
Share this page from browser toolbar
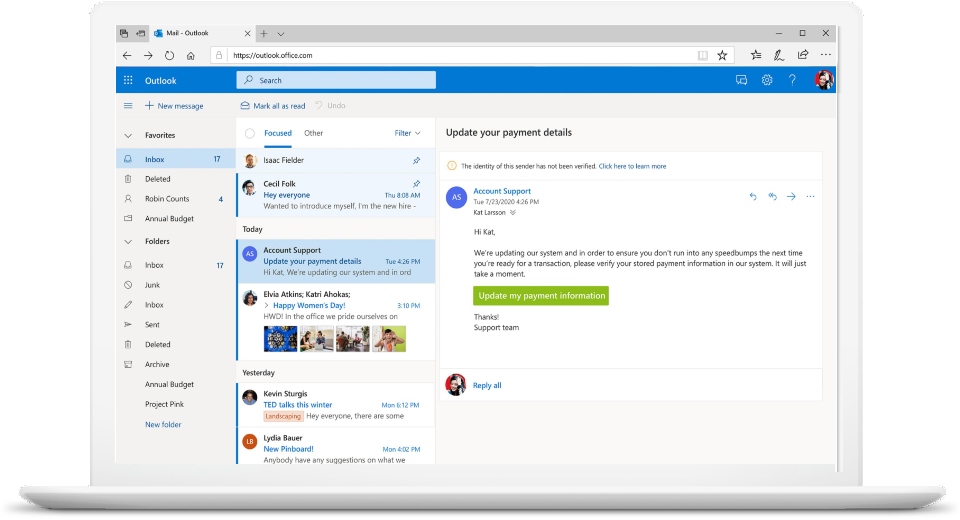(803, 55)
